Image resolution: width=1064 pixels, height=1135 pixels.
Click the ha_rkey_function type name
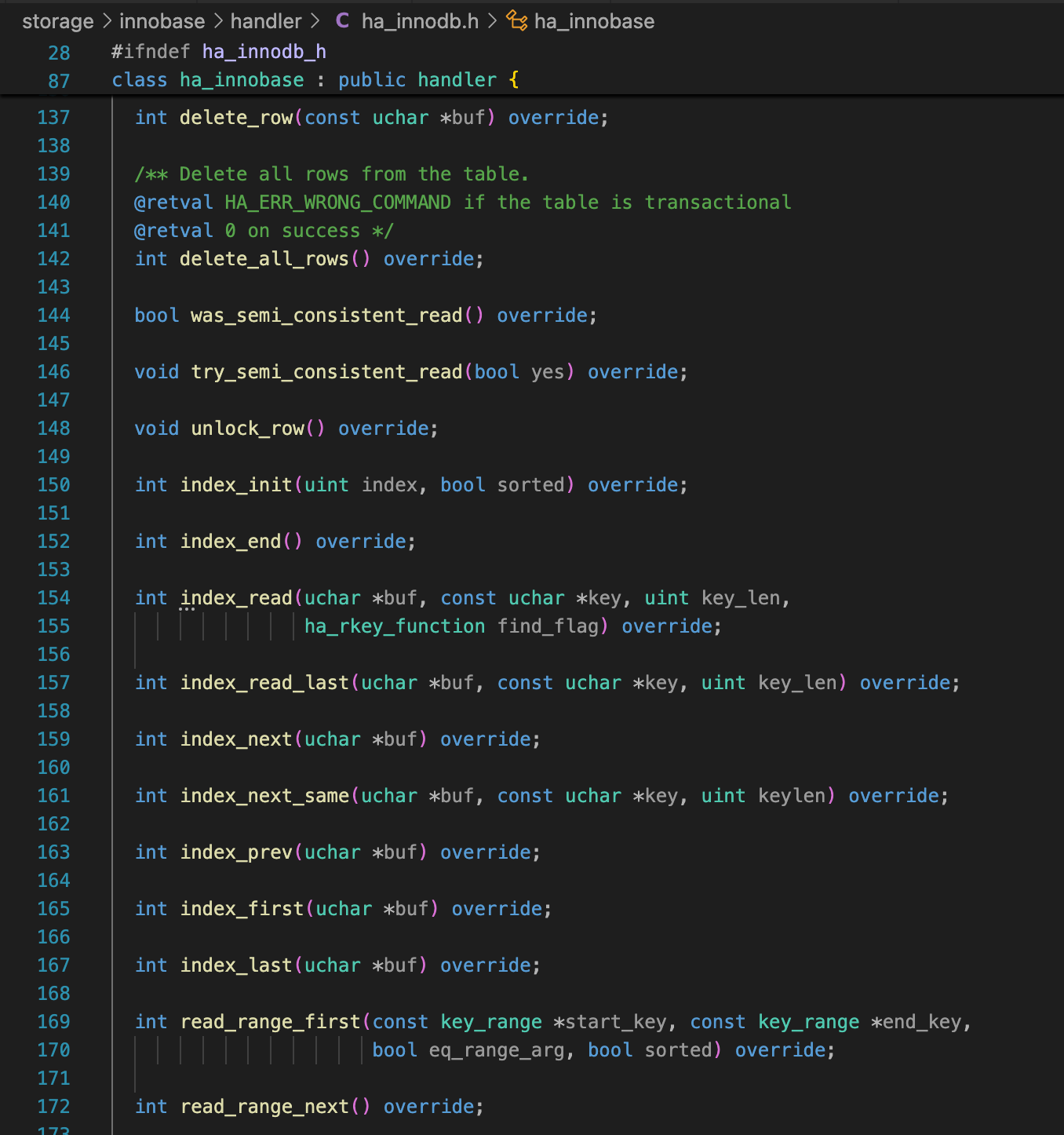click(395, 626)
